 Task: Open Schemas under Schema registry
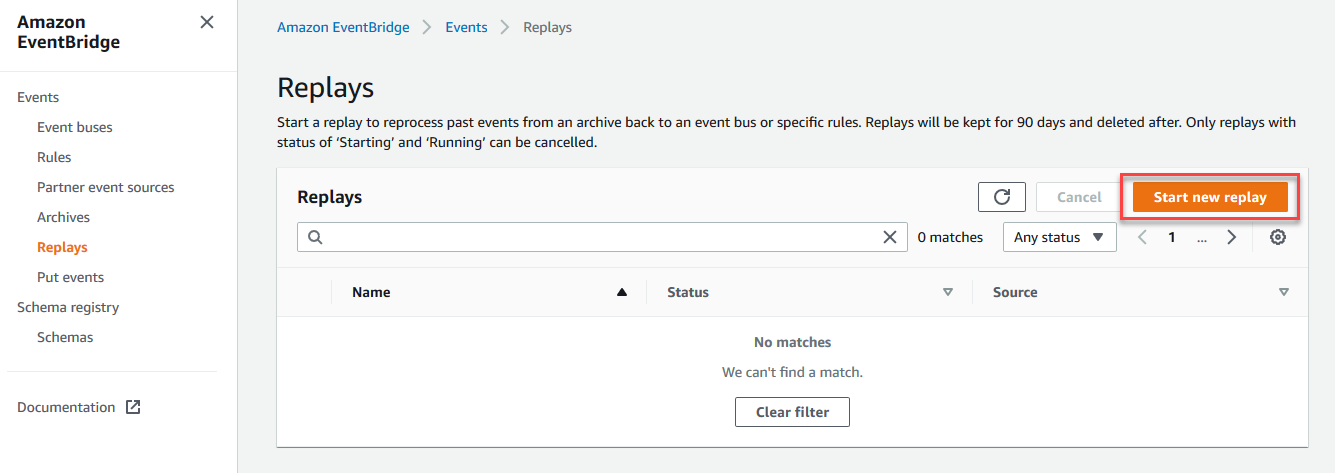pos(65,337)
